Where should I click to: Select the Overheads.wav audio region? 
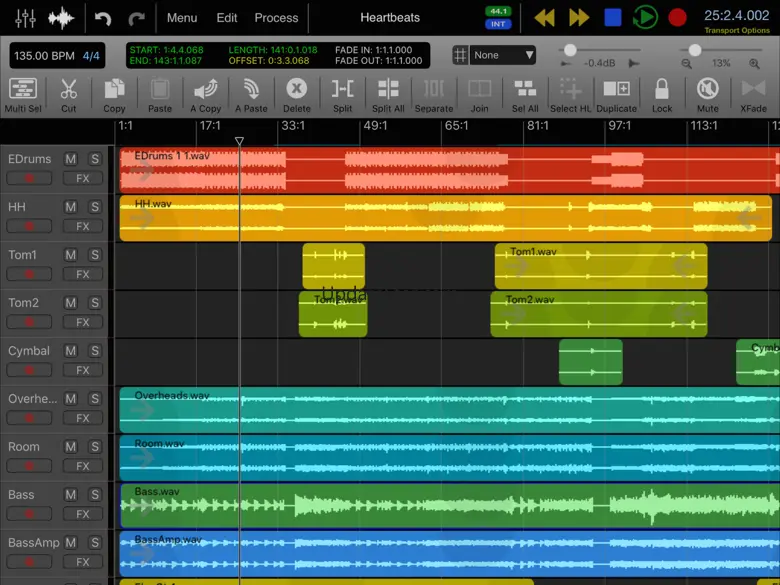point(400,410)
